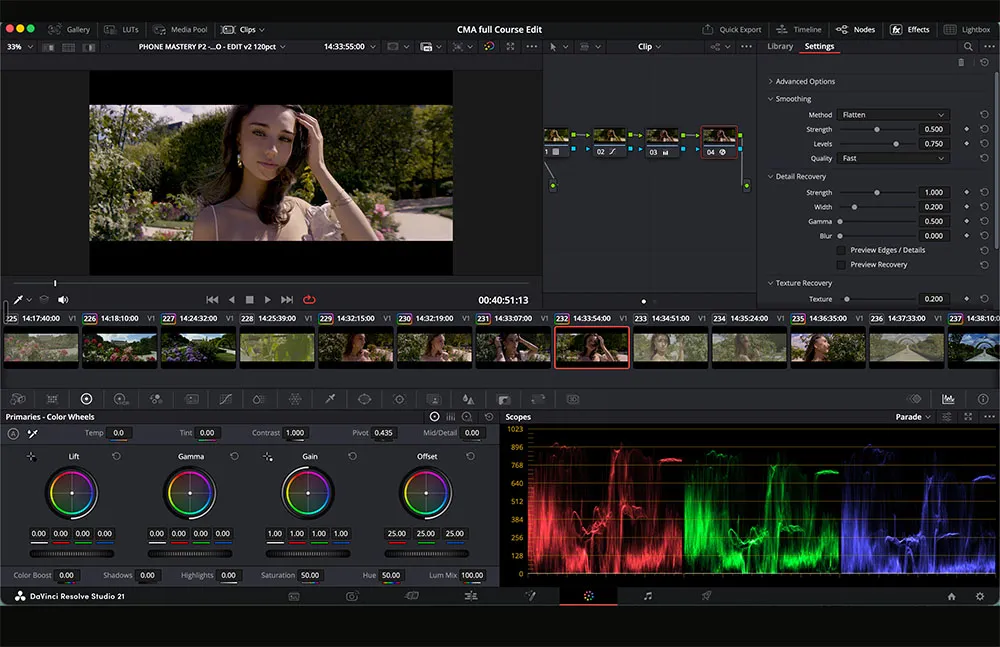Open the Gallery panel
Viewport: 1000px width, 647px height.
pos(69,29)
